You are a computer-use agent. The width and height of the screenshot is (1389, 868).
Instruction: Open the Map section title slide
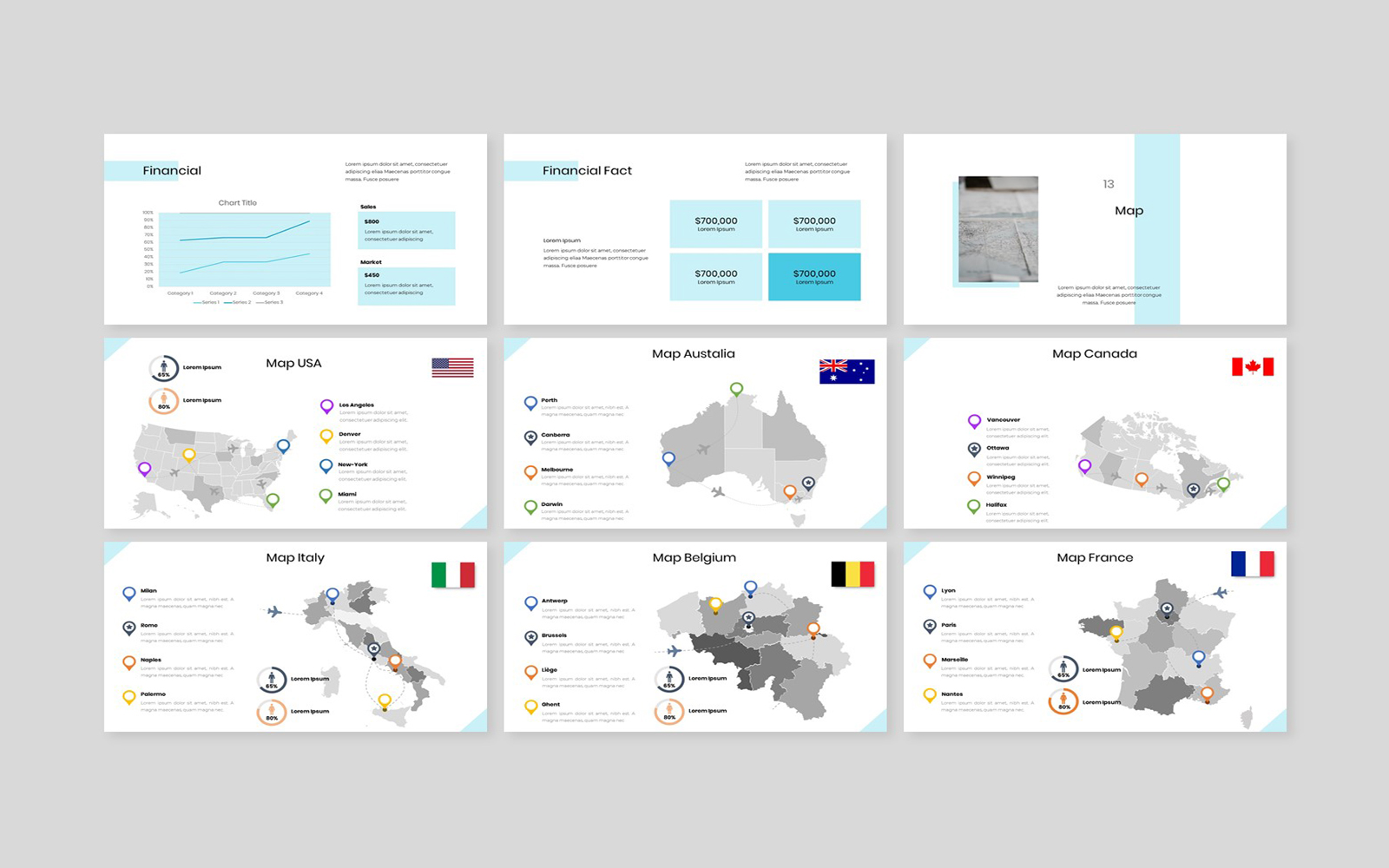(1095, 229)
